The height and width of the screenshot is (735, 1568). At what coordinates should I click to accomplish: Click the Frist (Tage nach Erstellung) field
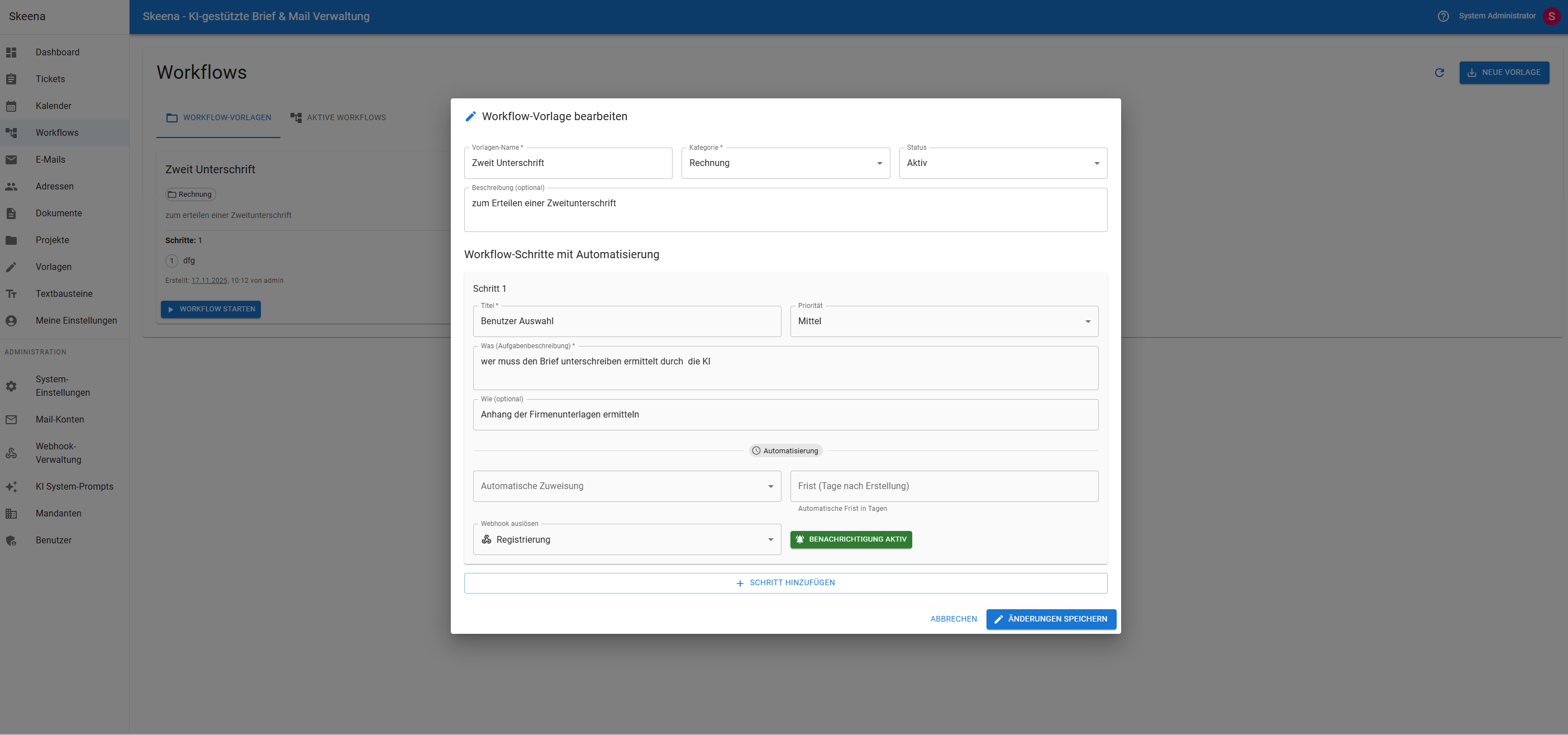tap(943, 486)
